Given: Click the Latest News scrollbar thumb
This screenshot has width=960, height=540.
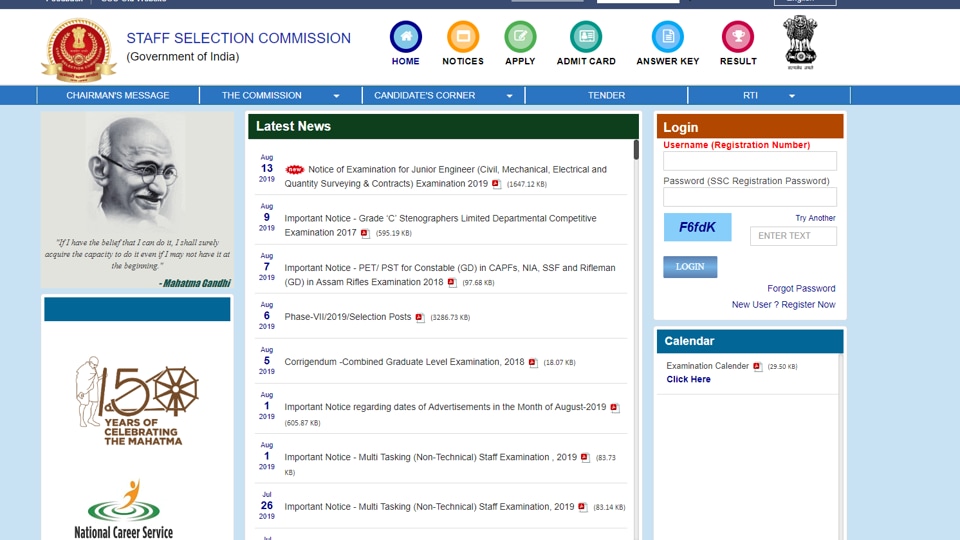Looking at the screenshot, I should (x=636, y=150).
